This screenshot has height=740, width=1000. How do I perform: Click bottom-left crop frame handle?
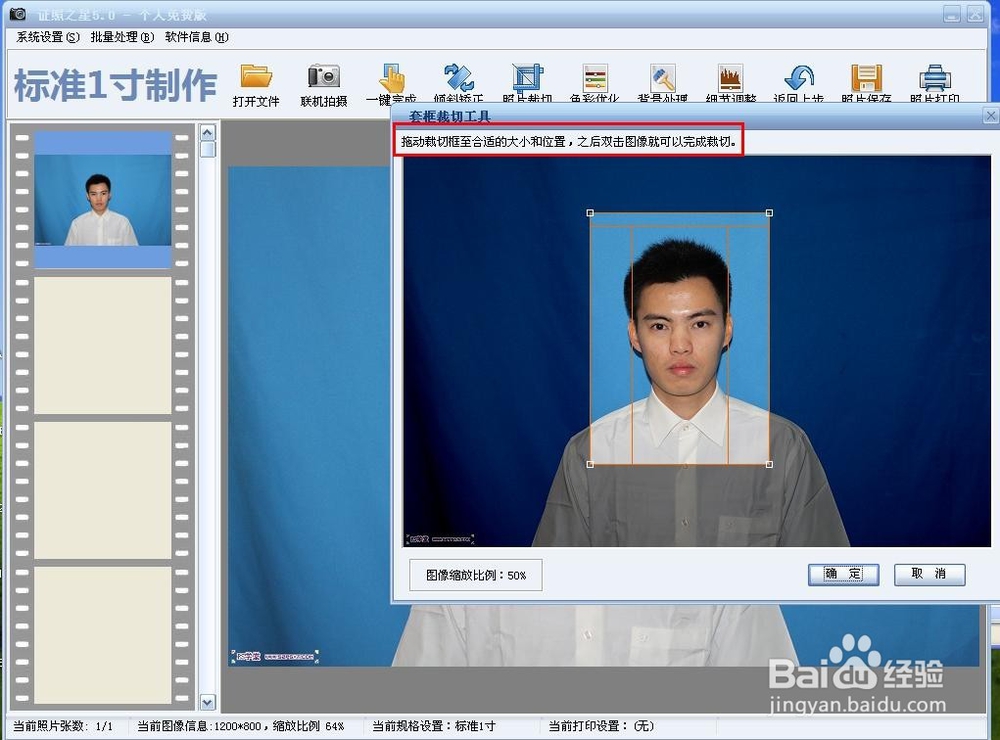tap(590, 464)
